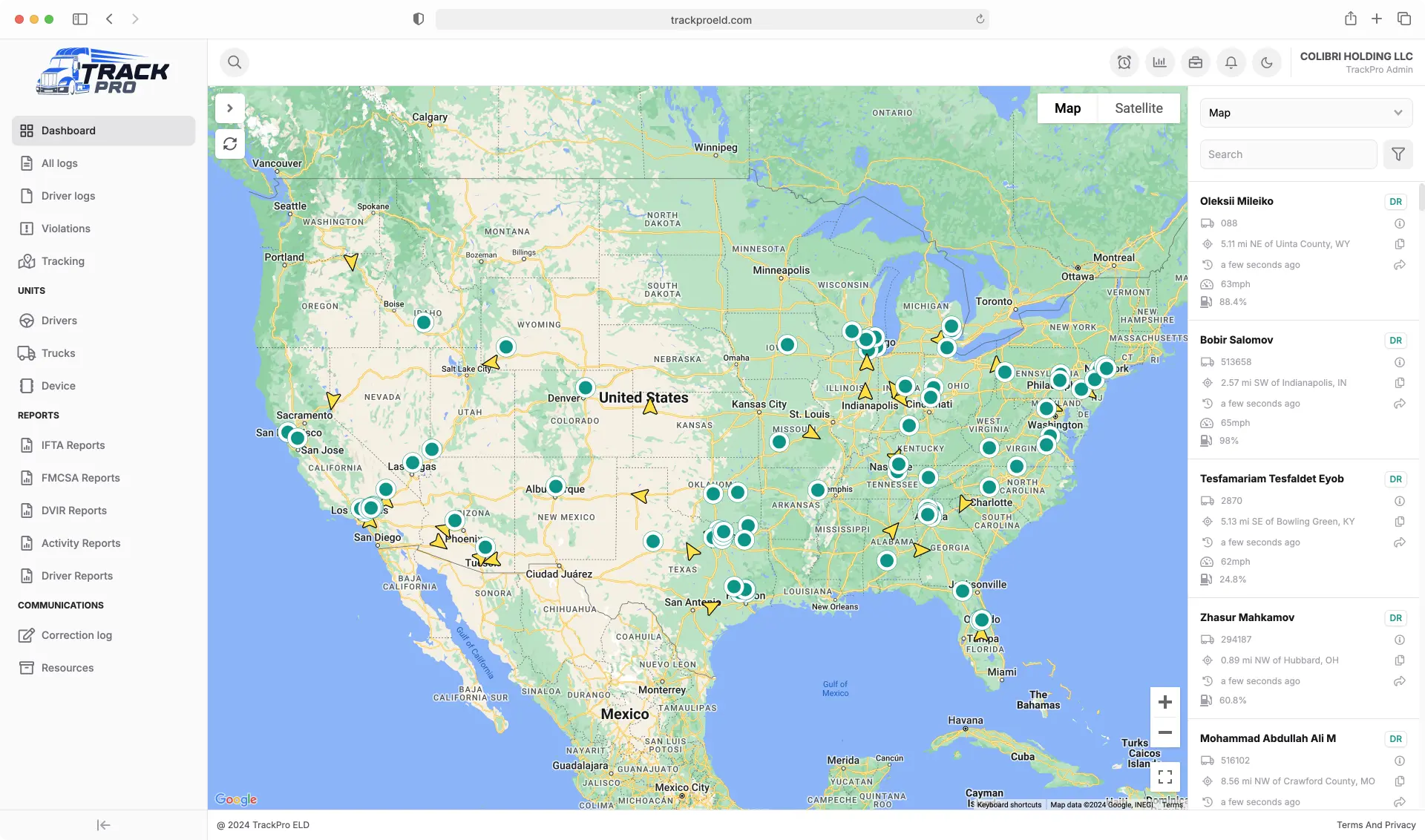Viewport: 1425px width, 840px height.
Task: Open the briefcase icon in header
Action: pyautogui.click(x=1196, y=62)
